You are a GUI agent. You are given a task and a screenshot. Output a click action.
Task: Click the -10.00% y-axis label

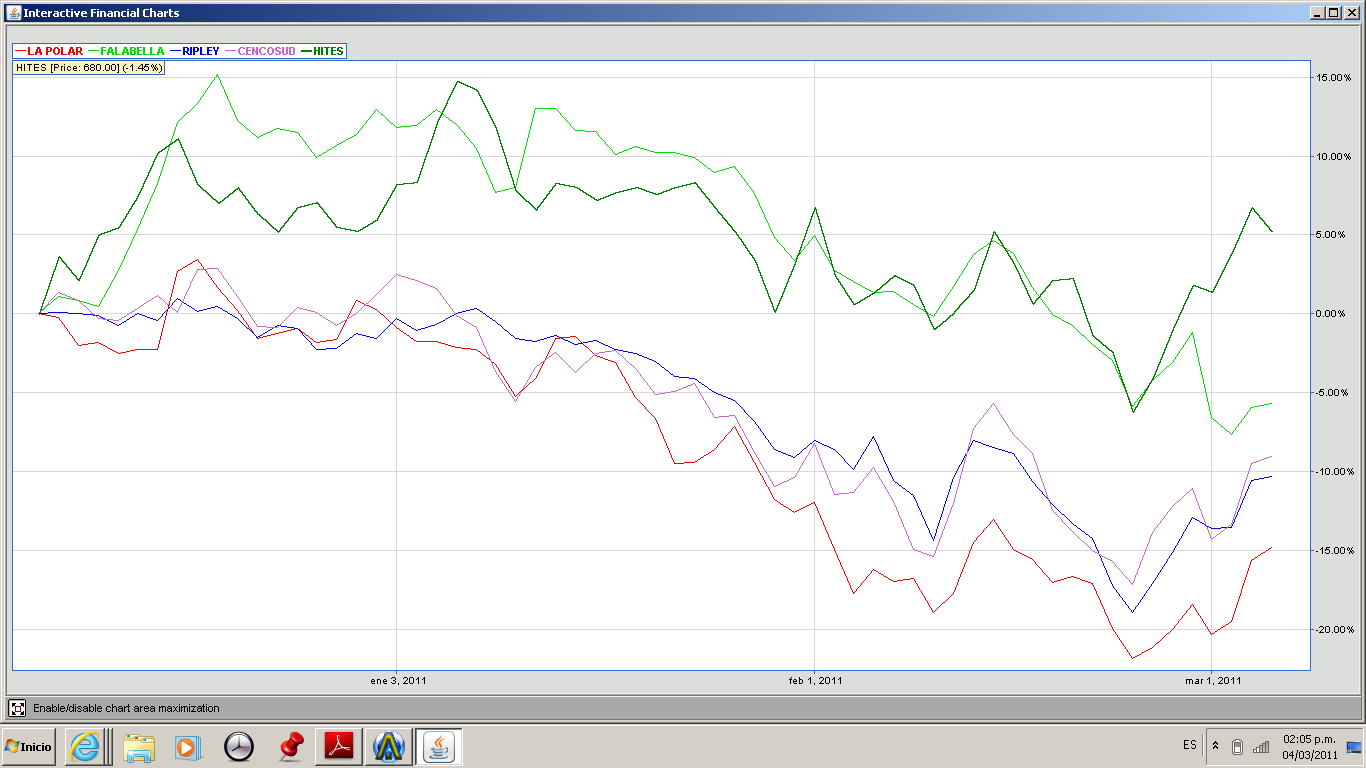[1333, 471]
